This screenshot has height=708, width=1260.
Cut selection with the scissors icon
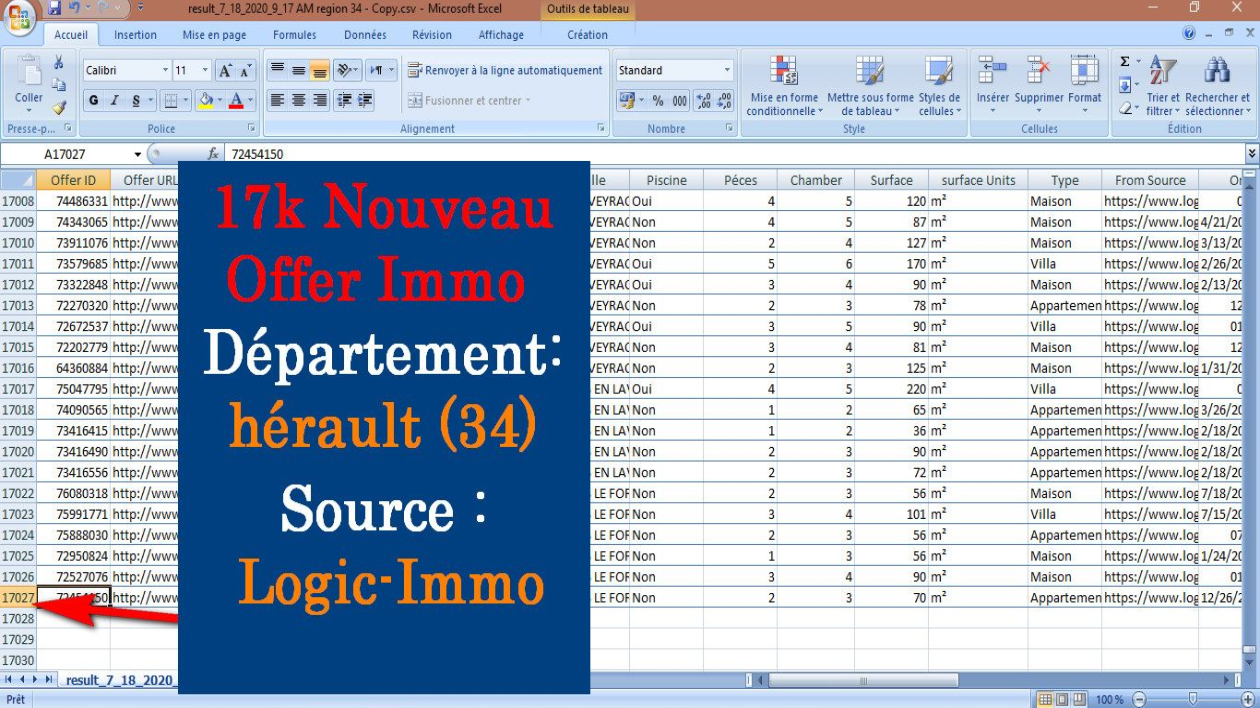click(59, 62)
